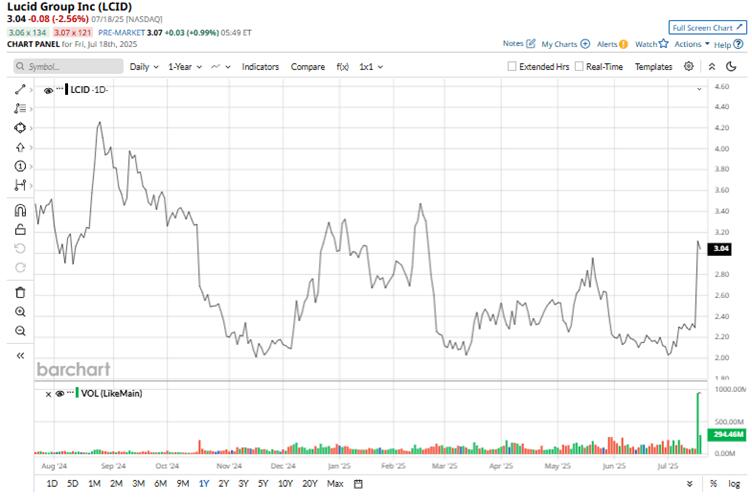Remove the VOL study with X

[48, 394]
